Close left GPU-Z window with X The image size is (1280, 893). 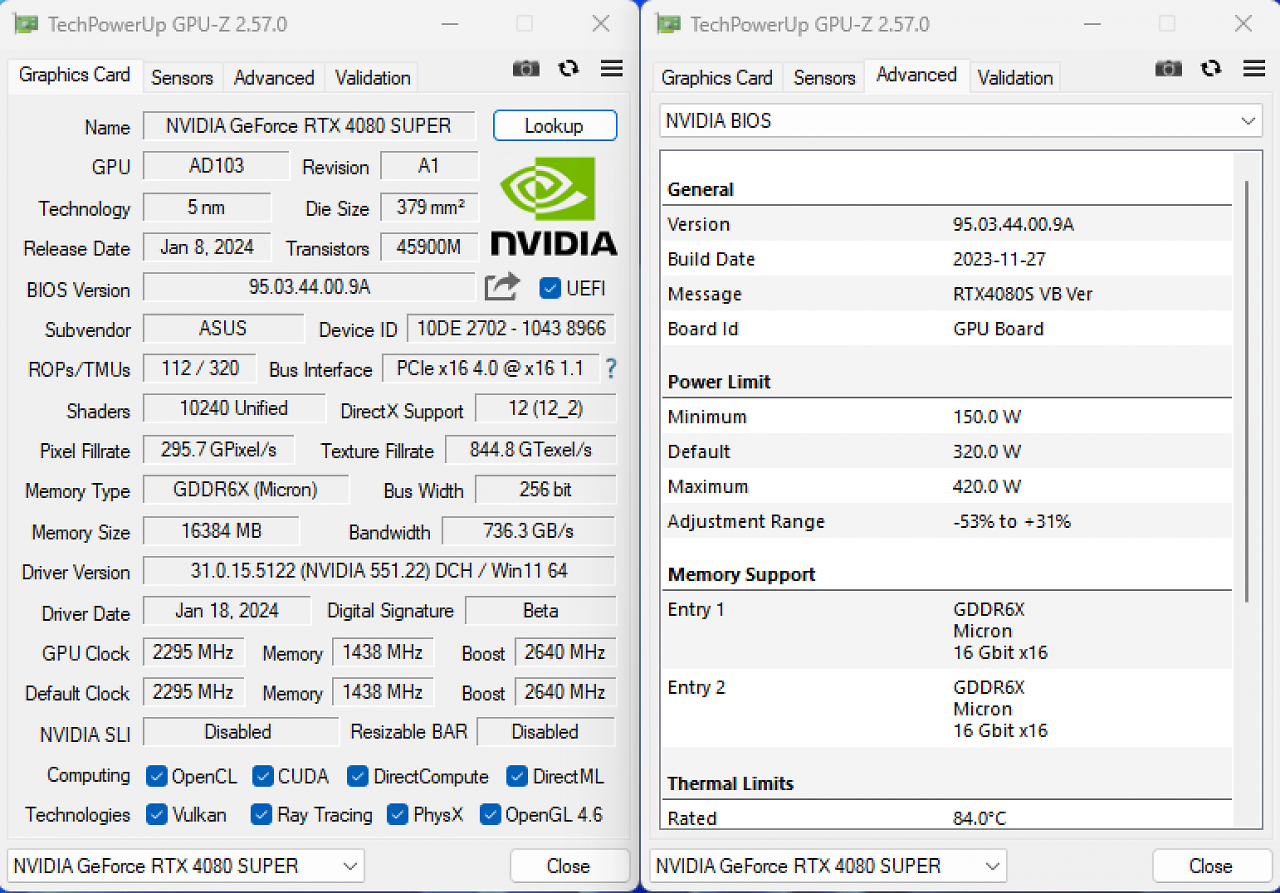(x=601, y=24)
